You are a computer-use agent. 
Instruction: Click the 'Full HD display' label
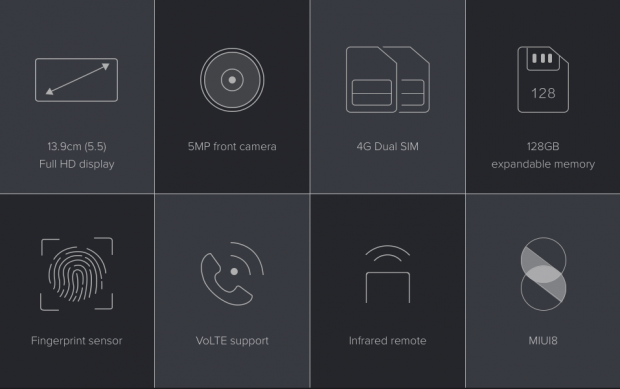[77, 164]
